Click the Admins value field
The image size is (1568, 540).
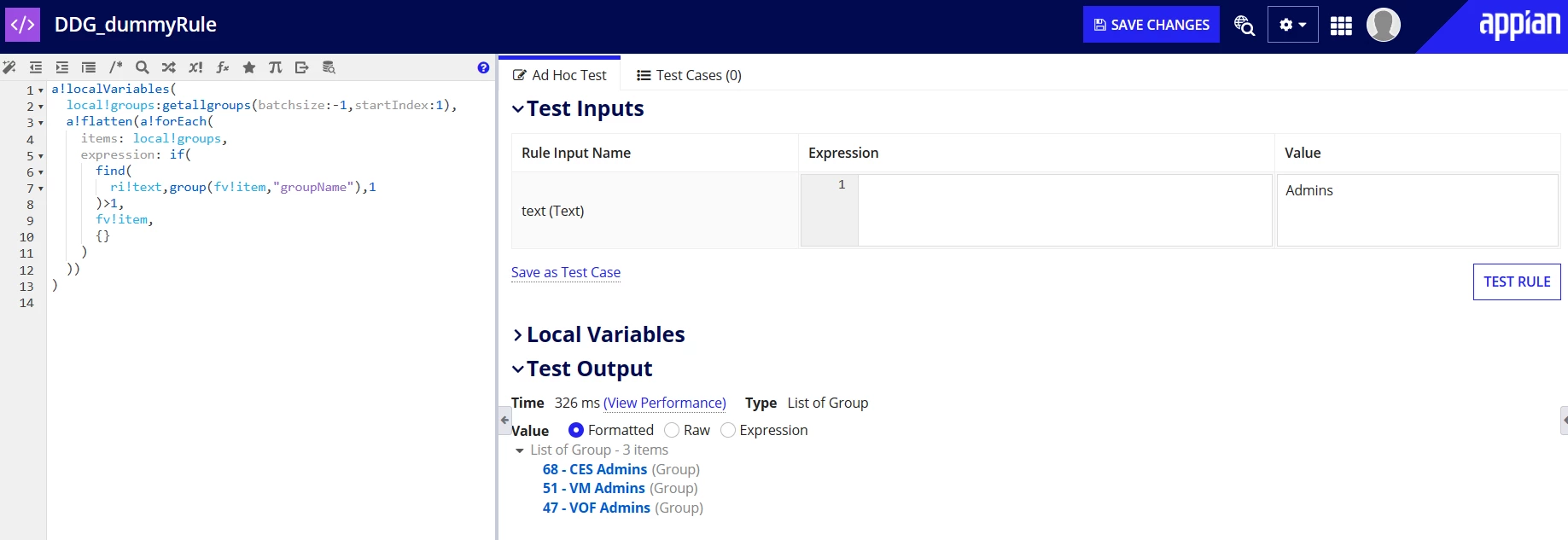[1418, 211]
